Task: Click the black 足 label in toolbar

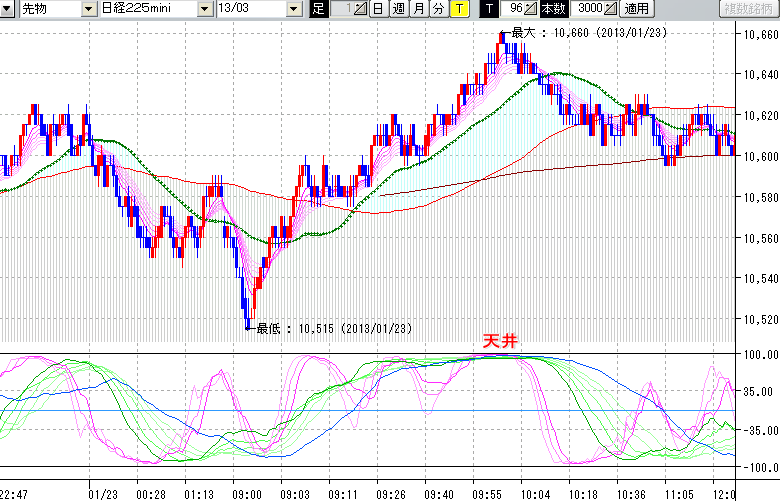Action: click(x=318, y=9)
